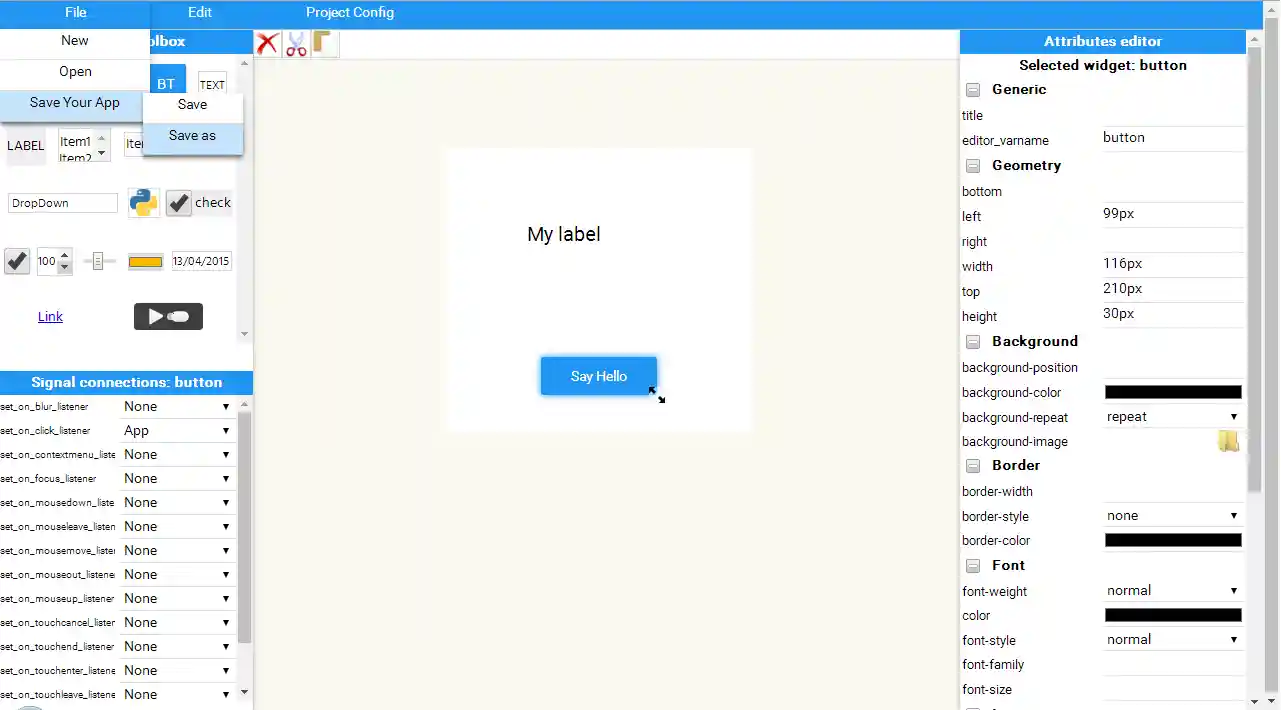Click the red X delete widget tool
The width and height of the screenshot is (1281, 710).
(x=267, y=43)
